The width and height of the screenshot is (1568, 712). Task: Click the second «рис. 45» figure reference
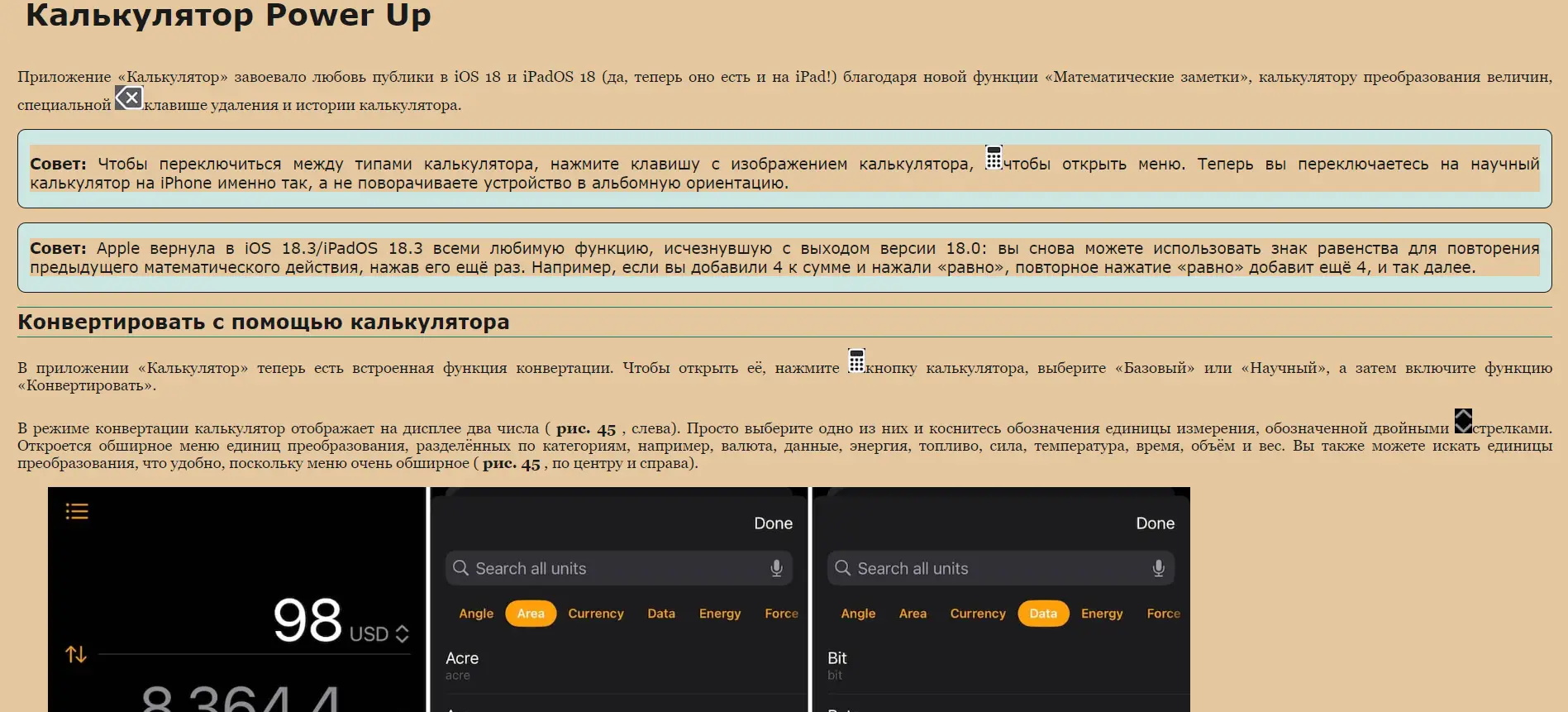(x=512, y=463)
